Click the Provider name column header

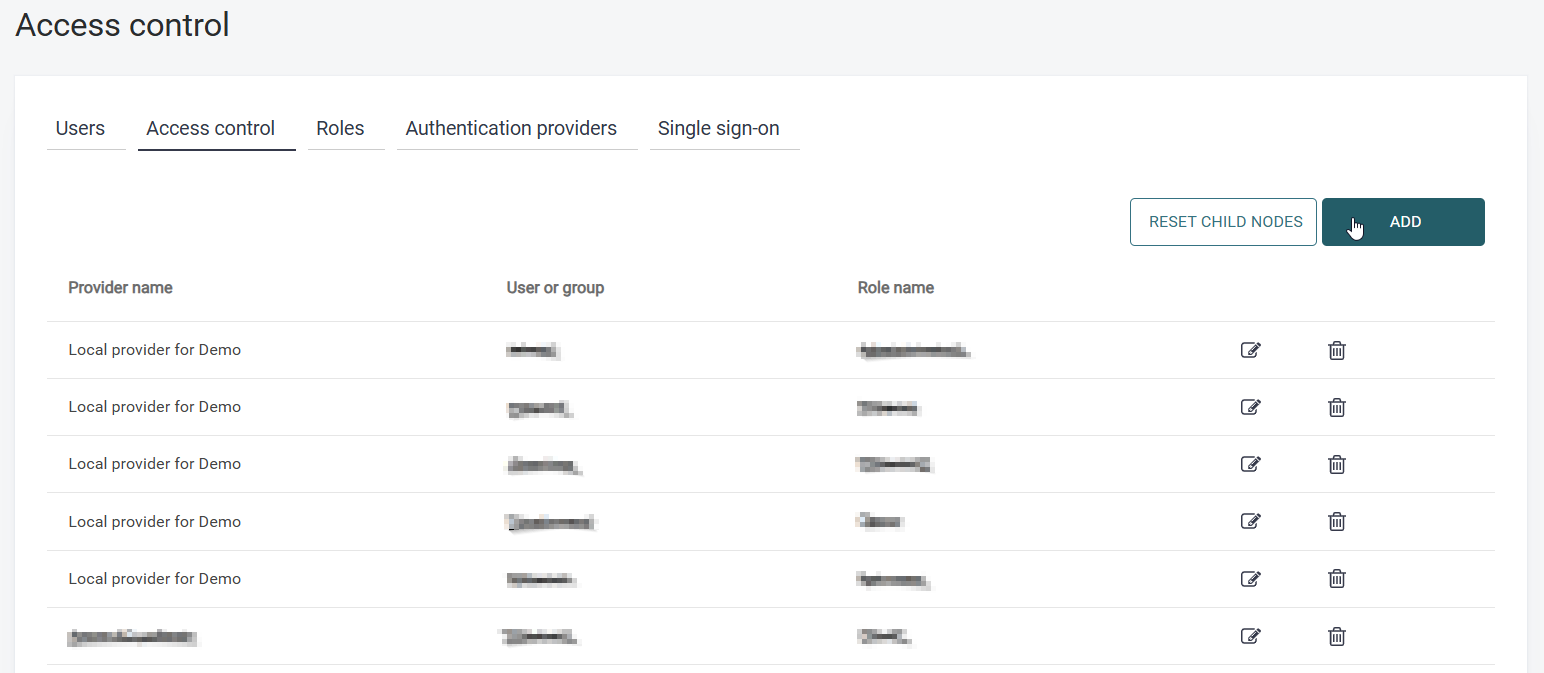pyautogui.click(x=120, y=288)
